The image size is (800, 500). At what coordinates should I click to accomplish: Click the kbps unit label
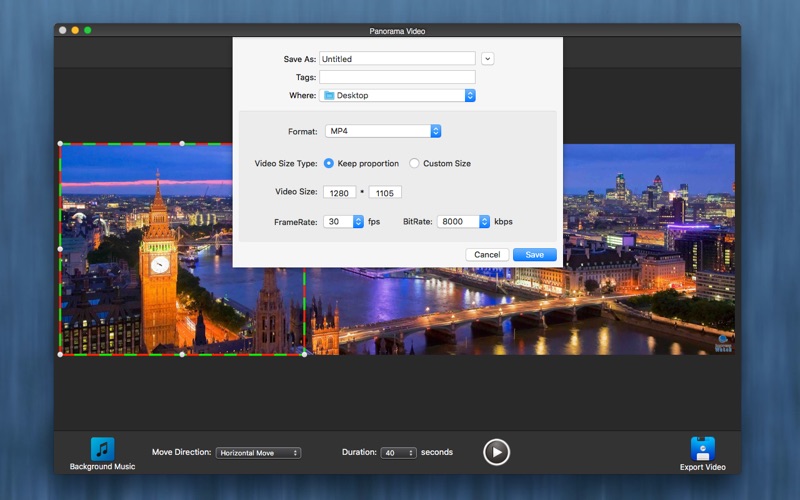click(503, 221)
